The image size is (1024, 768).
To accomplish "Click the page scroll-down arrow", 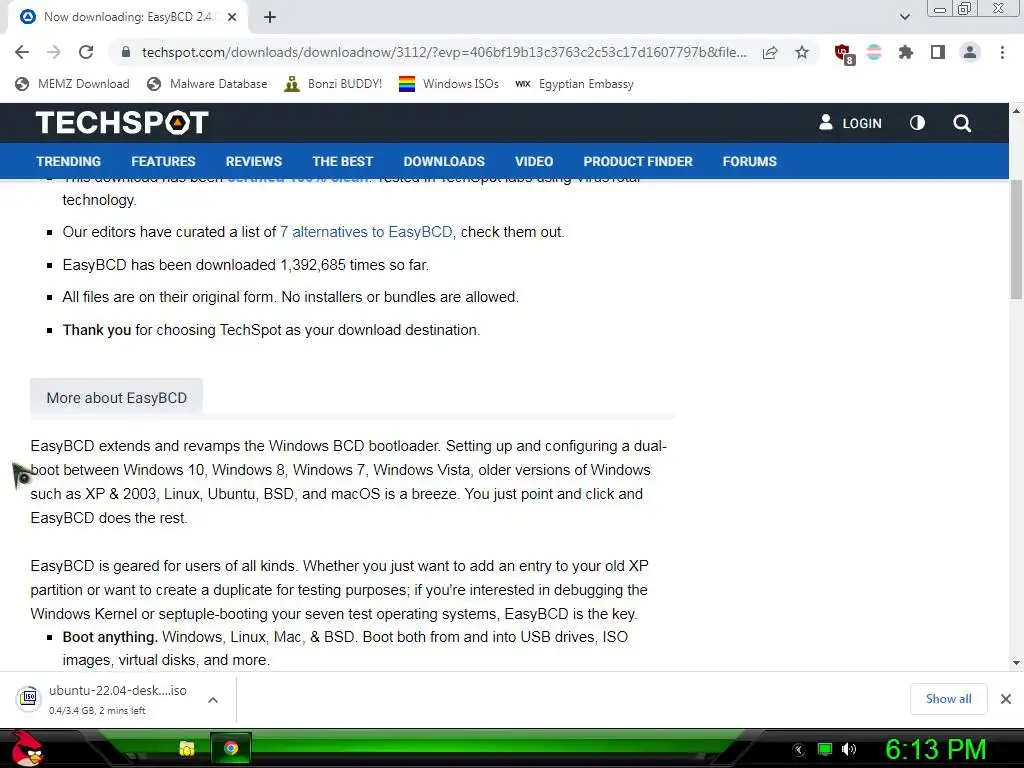I will (x=1016, y=663).
